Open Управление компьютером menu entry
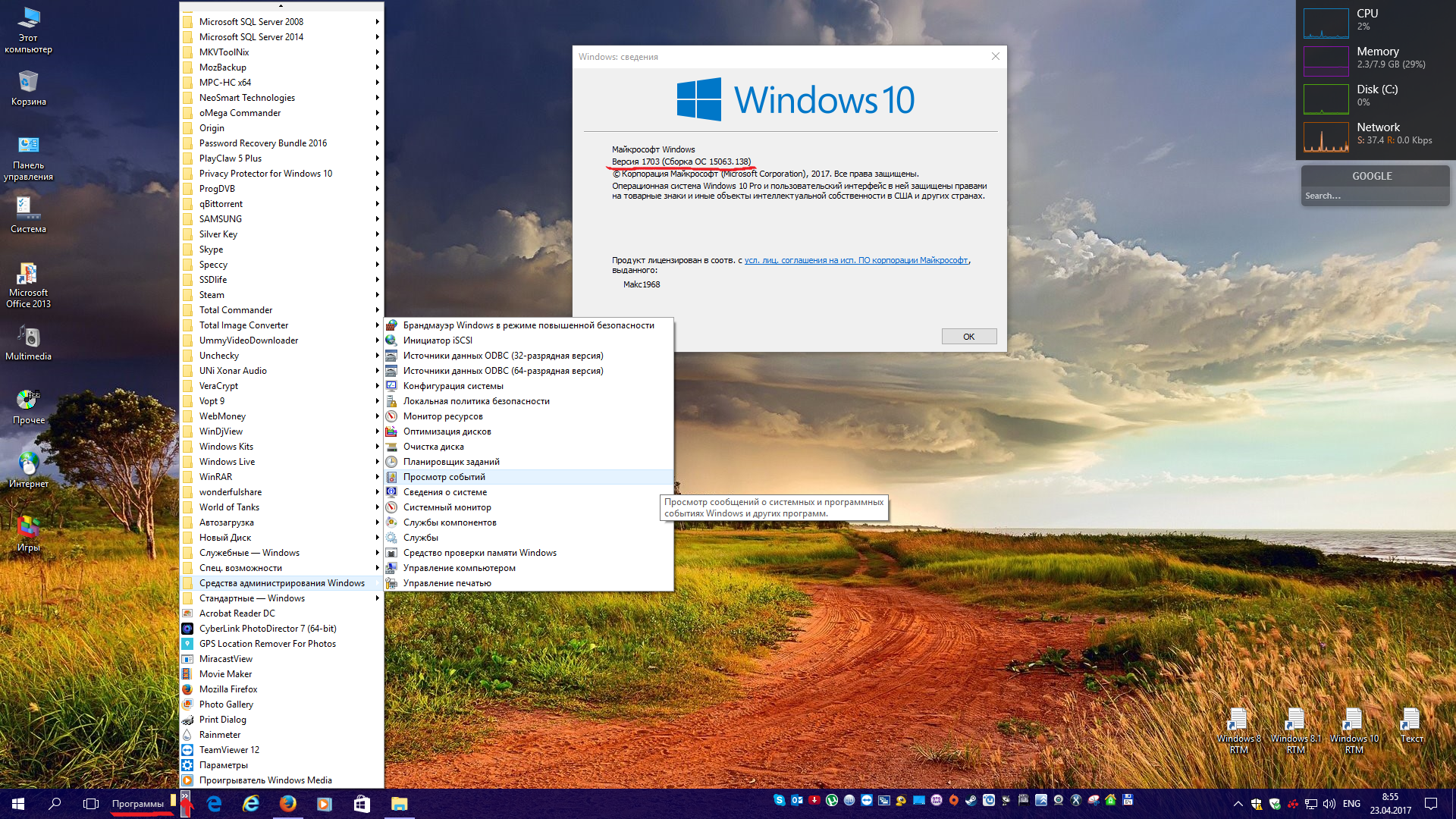The height and width of the screenshot is (819, 1456). click(529, 568)
